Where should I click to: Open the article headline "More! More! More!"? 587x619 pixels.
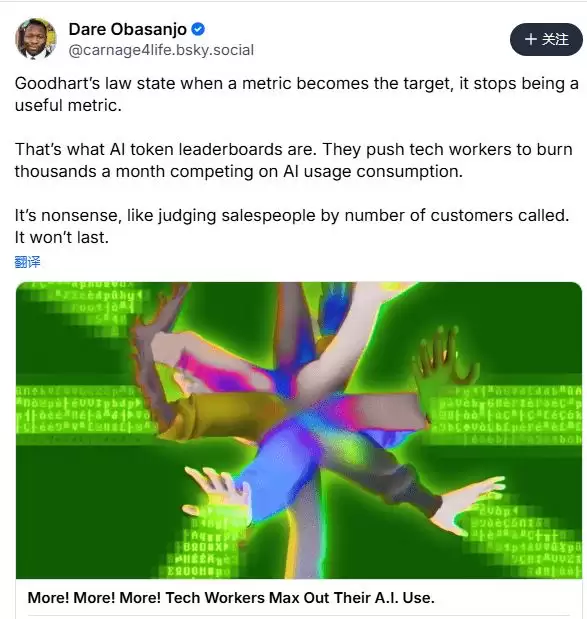click(231, 598)
